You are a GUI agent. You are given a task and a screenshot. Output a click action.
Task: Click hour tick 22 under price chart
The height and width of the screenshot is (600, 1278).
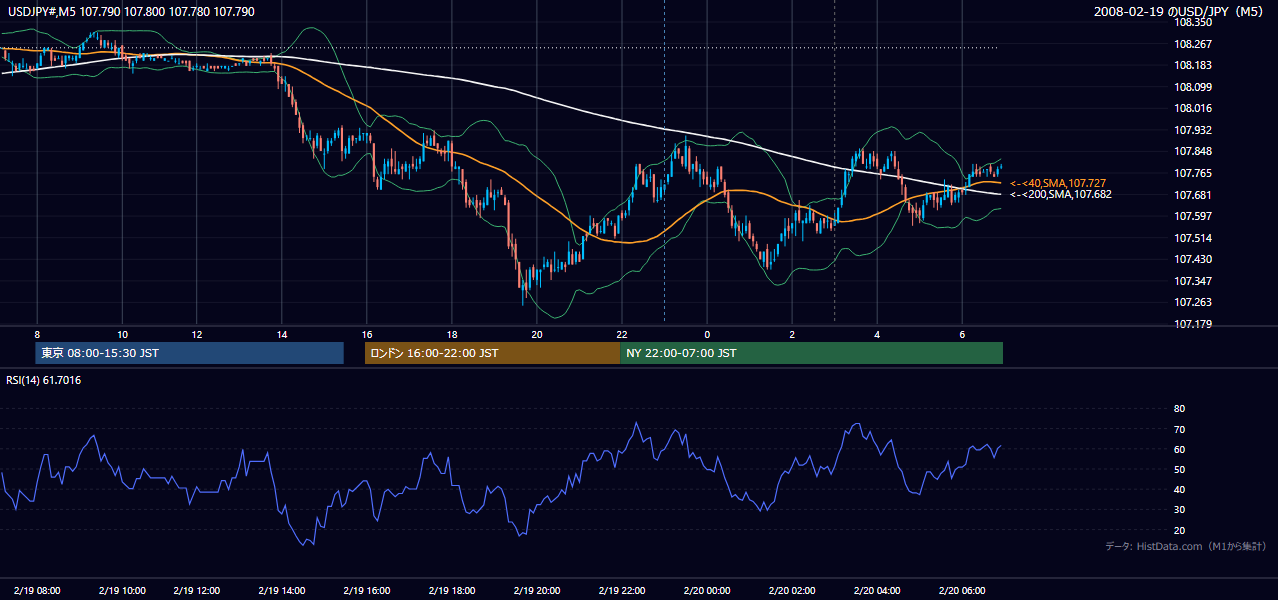coord(622,334)
